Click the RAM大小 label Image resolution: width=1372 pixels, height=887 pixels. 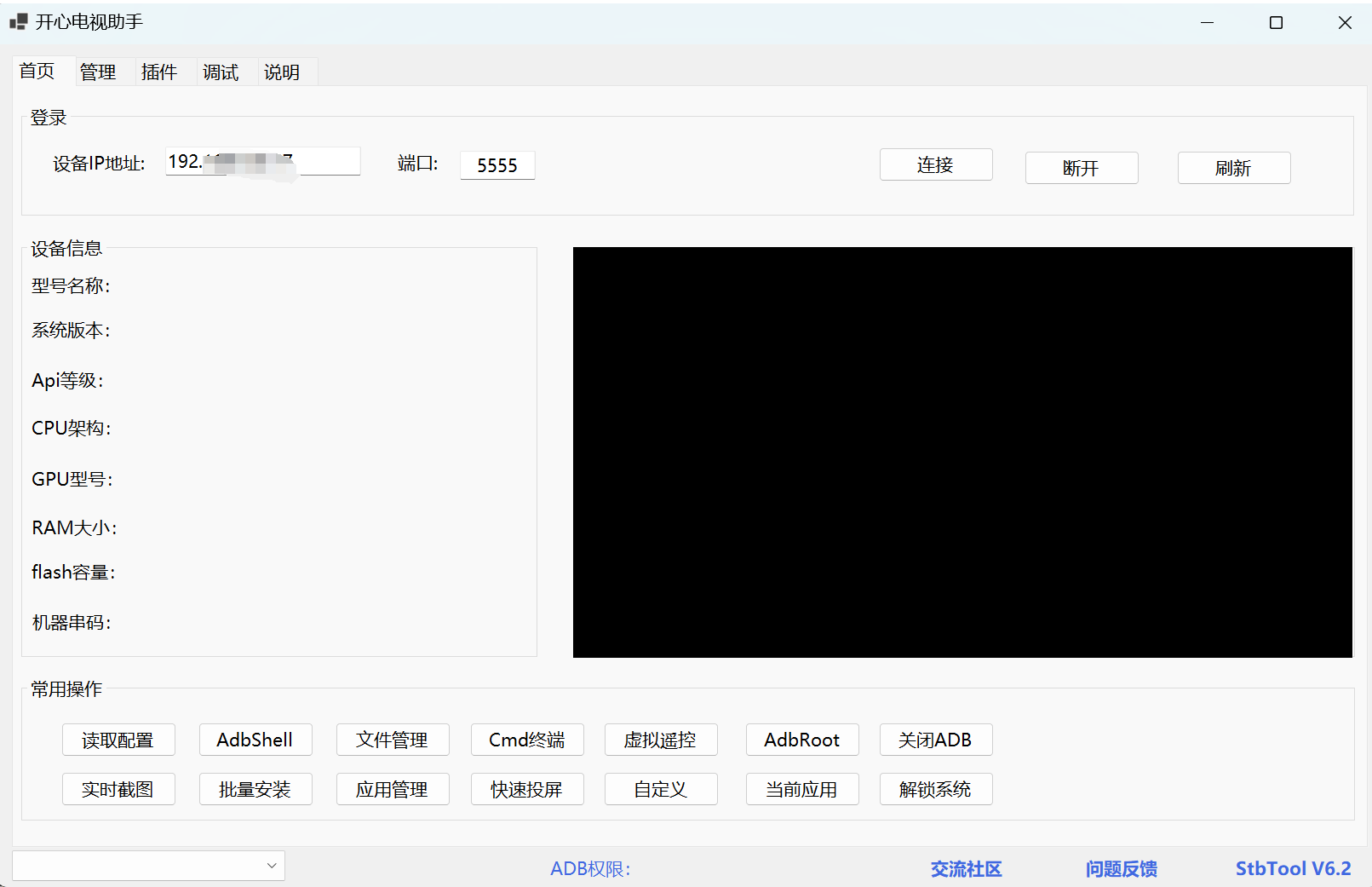[x=74, y=528]
